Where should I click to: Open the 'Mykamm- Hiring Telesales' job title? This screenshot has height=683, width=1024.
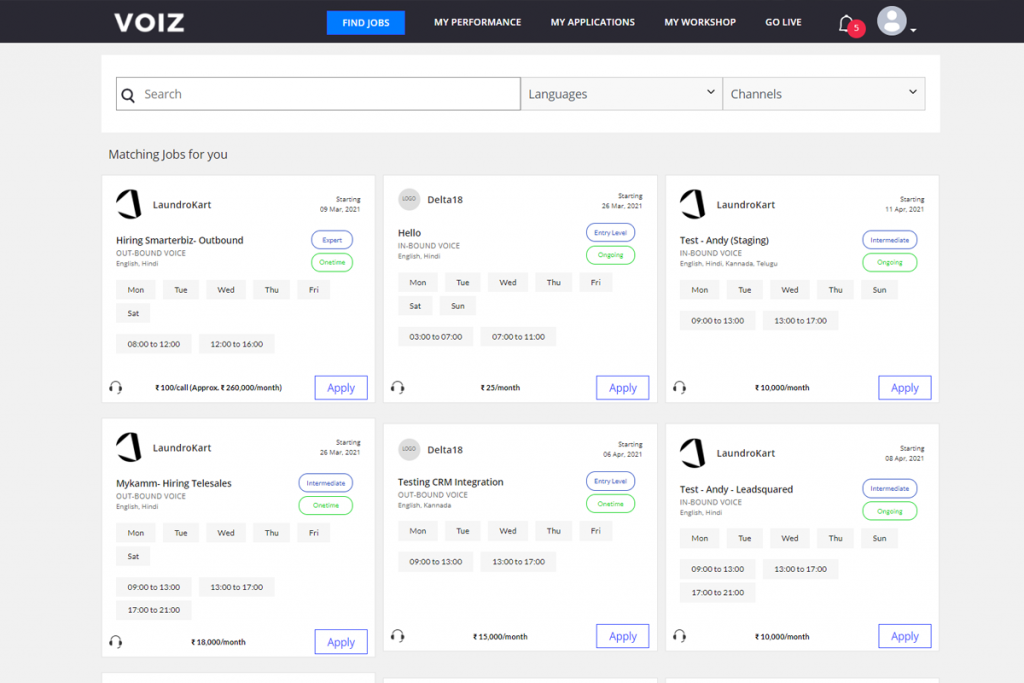[x=174, y=483]
